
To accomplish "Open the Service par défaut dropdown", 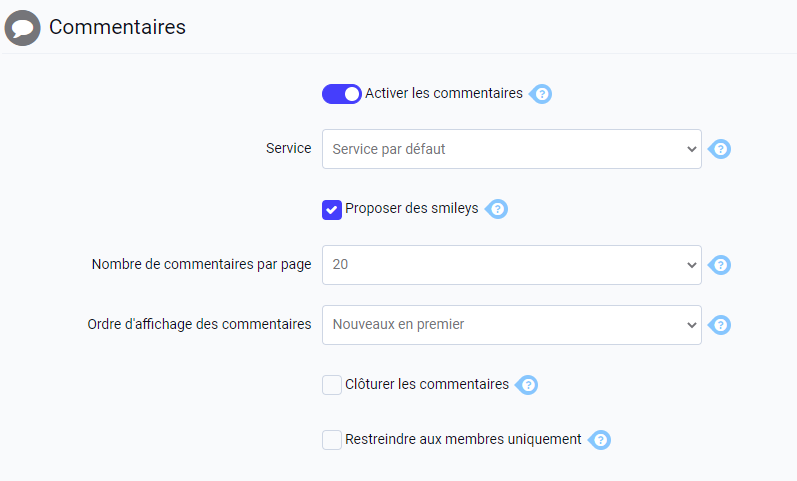I will 512,149.
